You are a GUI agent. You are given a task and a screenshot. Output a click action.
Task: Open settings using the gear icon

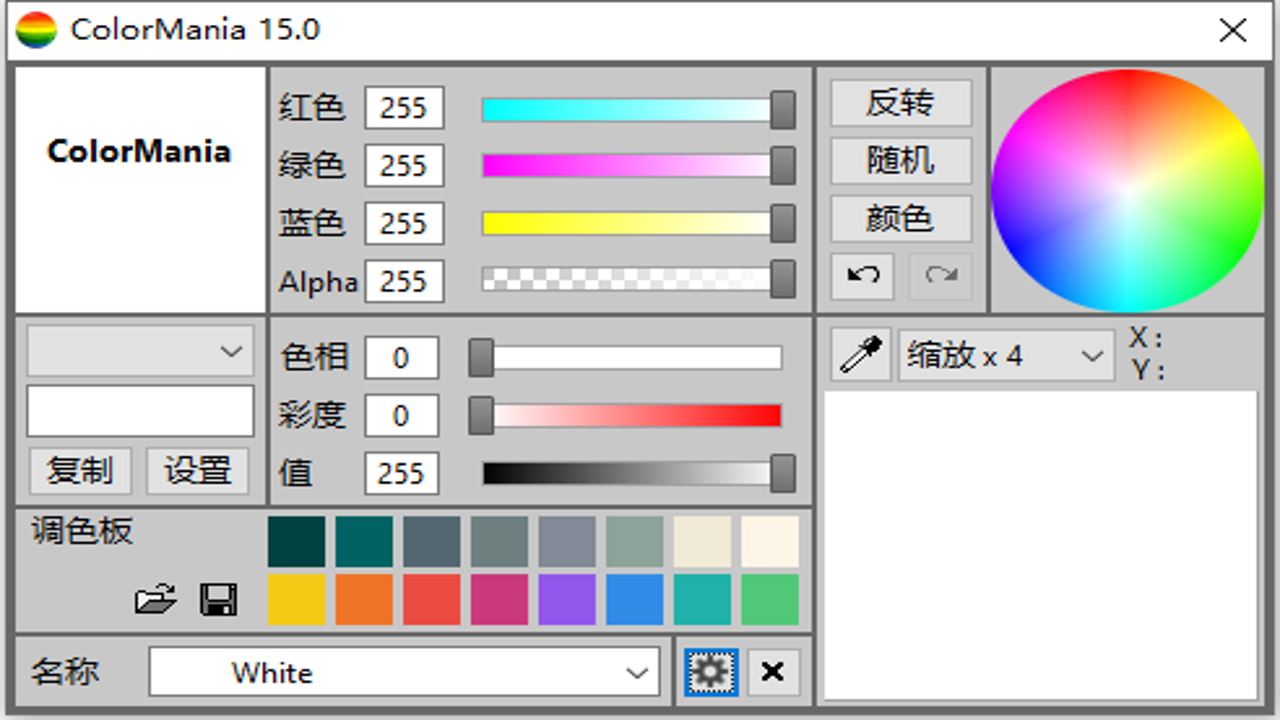(x=711, y=672)
